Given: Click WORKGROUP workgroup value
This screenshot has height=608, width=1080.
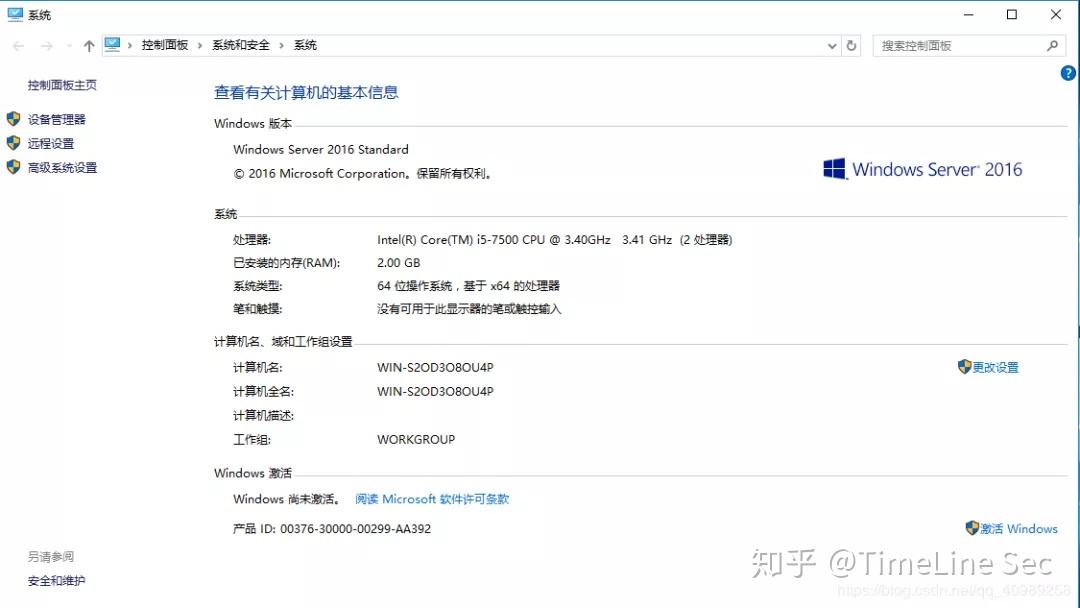Looking at the screenshot, I should pos(416,439).
